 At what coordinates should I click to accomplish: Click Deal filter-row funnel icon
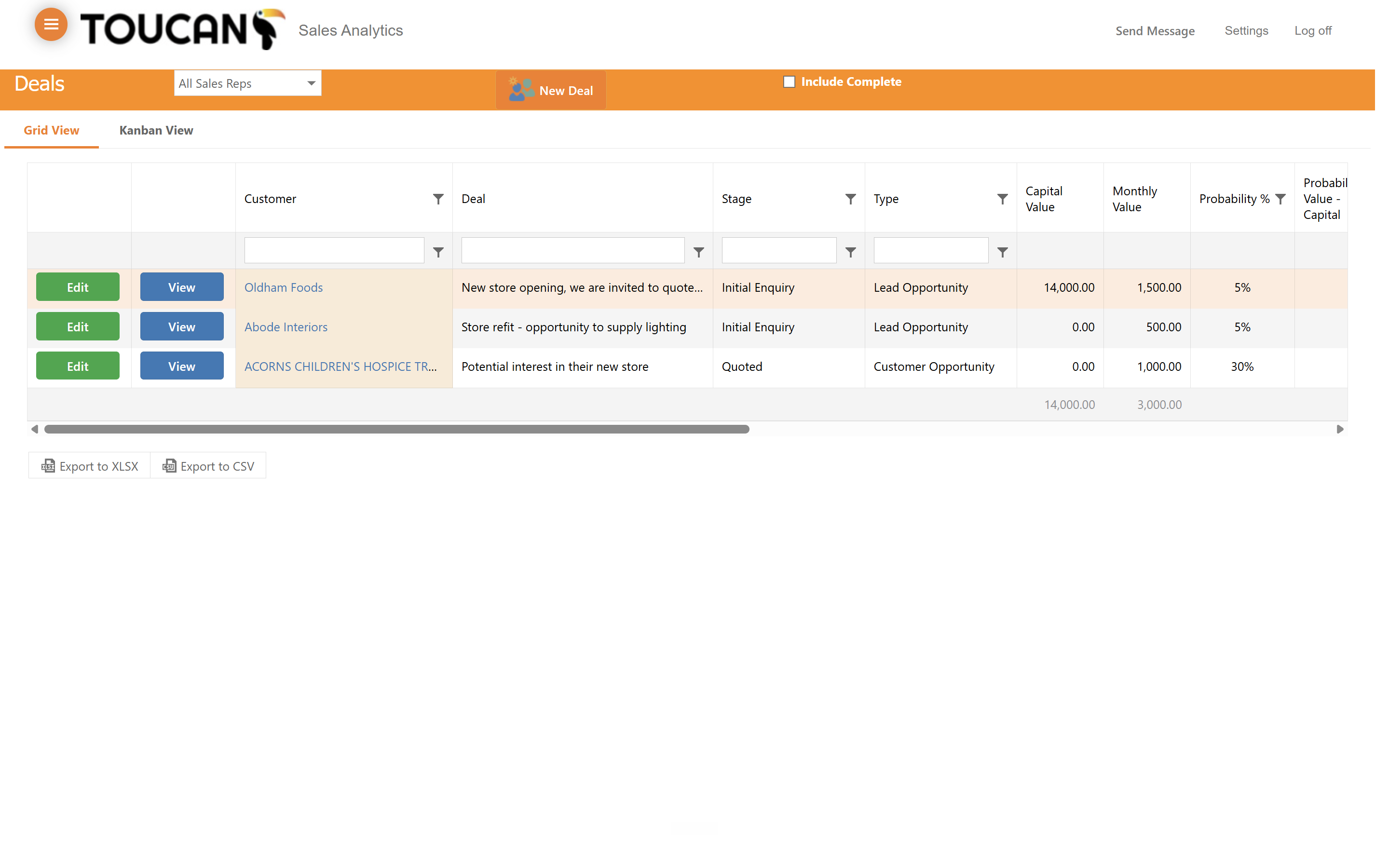click(x=698, y=252)
